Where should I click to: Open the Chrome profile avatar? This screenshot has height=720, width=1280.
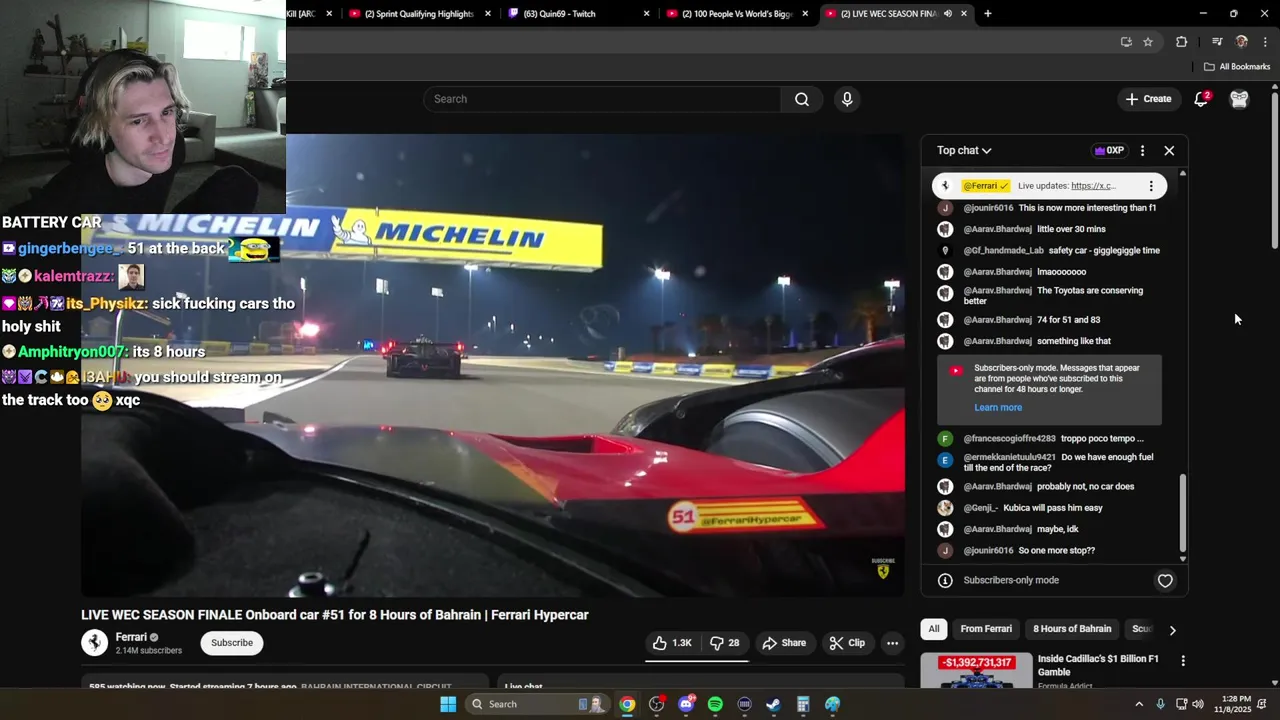(x=1241, y=42)
